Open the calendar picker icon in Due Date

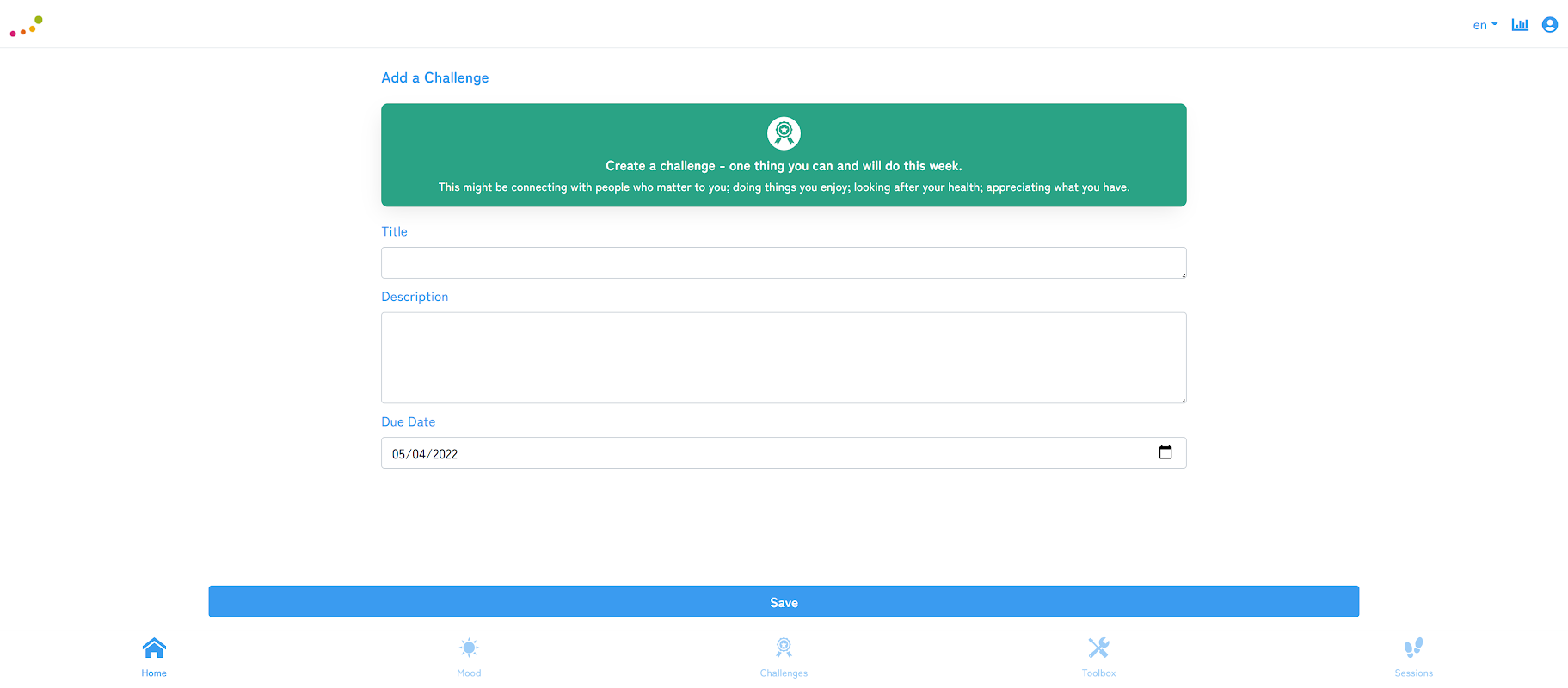point(1165,452)
